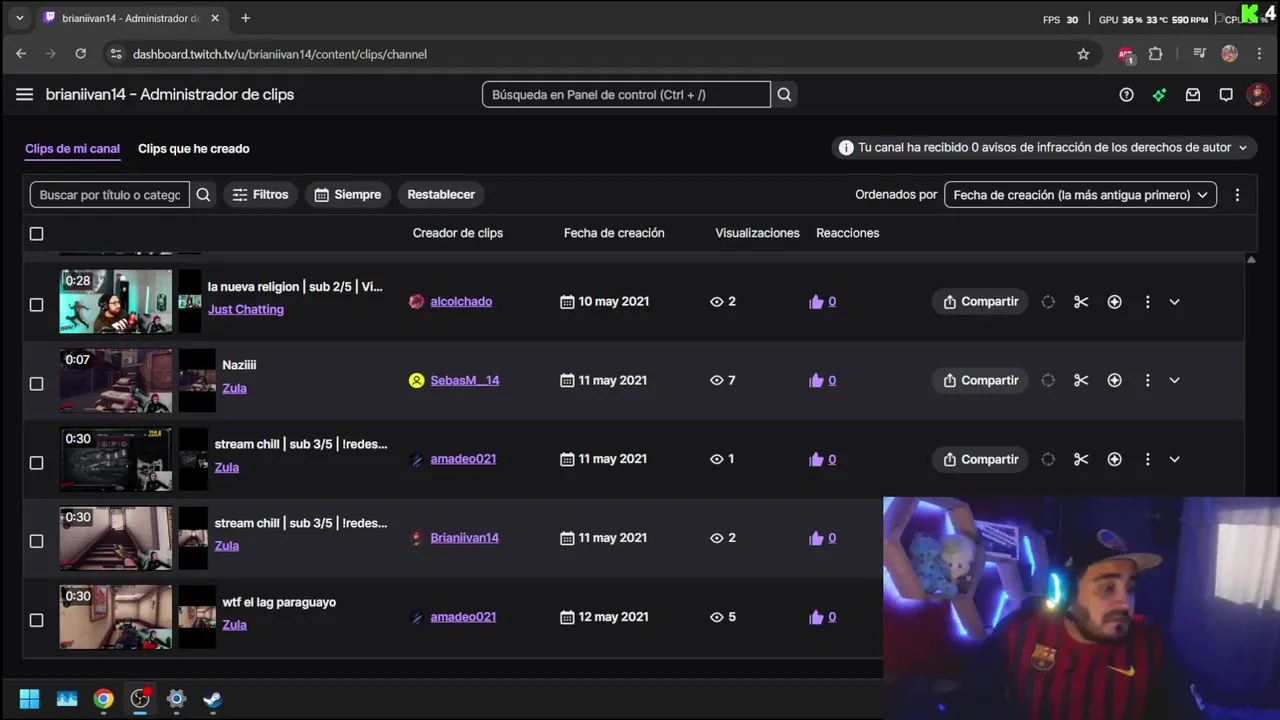Open the SebasM__14 creator link
Screen dimensions: 1280x720
pos(464,380)
